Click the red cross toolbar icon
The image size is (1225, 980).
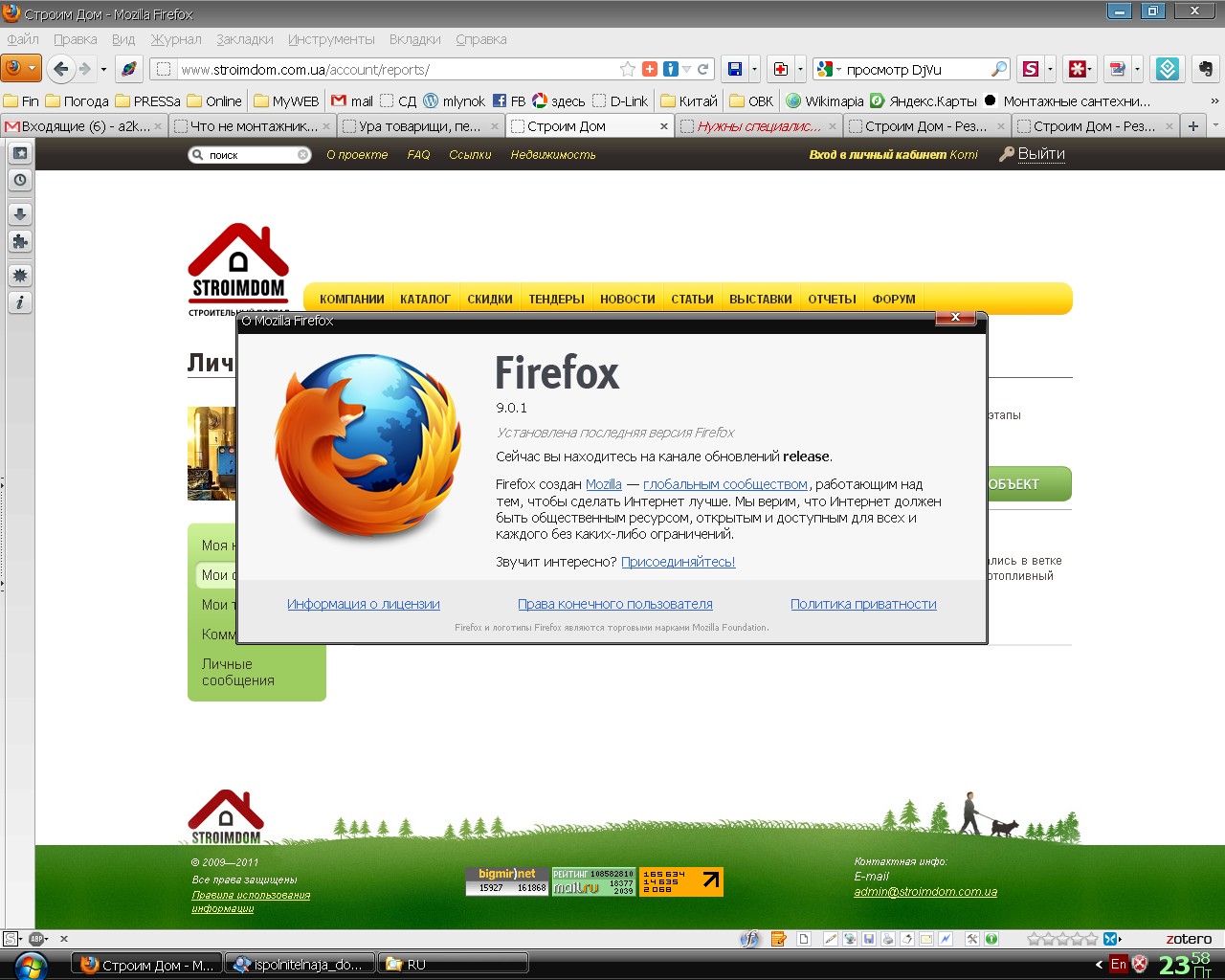click(781, 69)
